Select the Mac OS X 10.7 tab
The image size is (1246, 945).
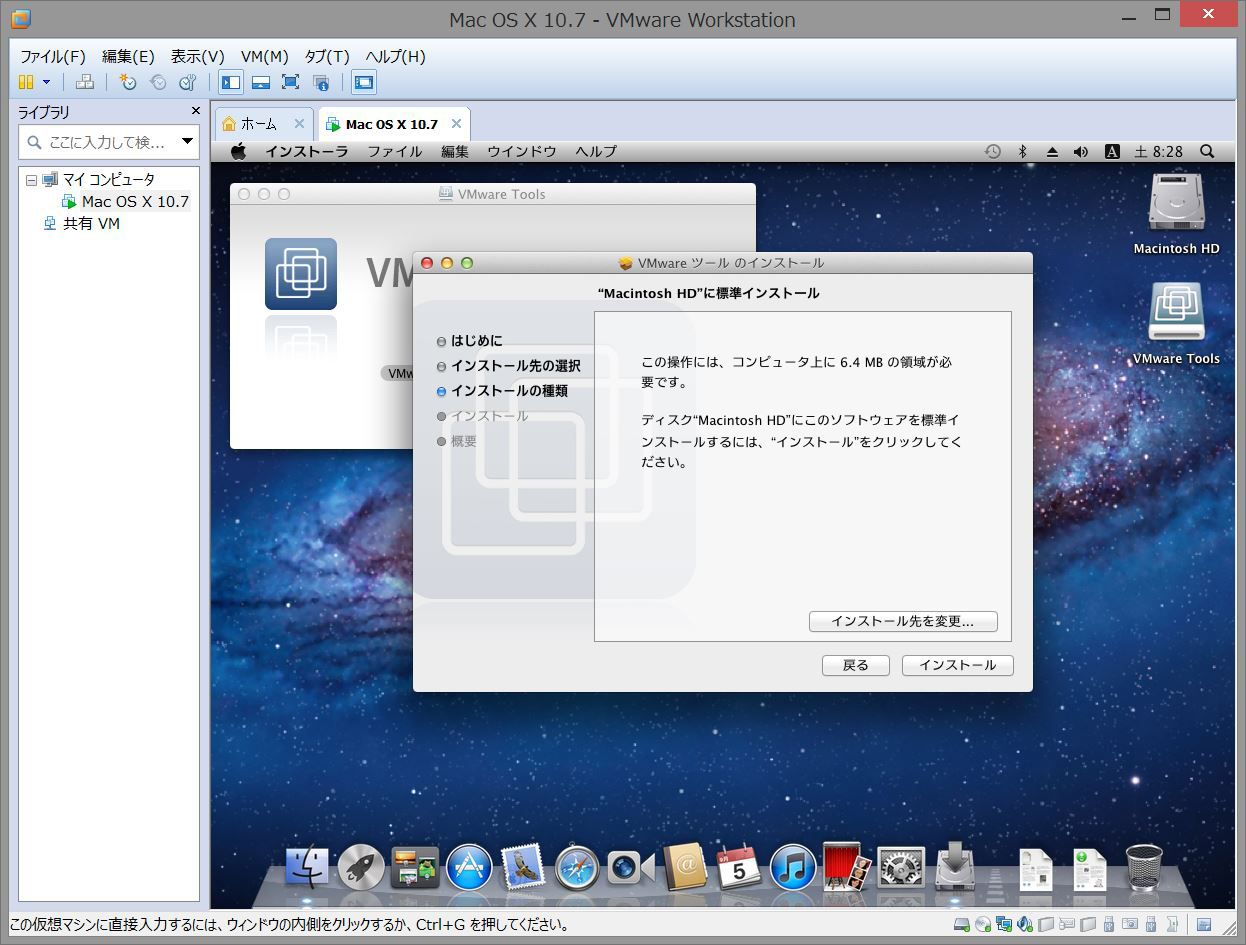pyautogui.click(x=392, y=124)
